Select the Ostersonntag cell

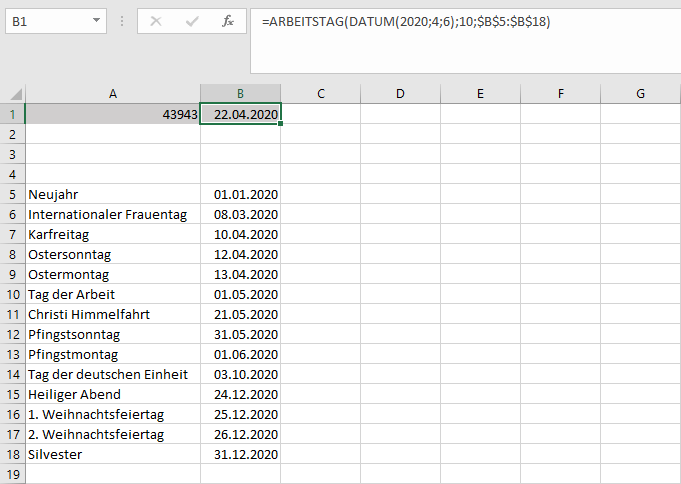[x=113, y=254]
